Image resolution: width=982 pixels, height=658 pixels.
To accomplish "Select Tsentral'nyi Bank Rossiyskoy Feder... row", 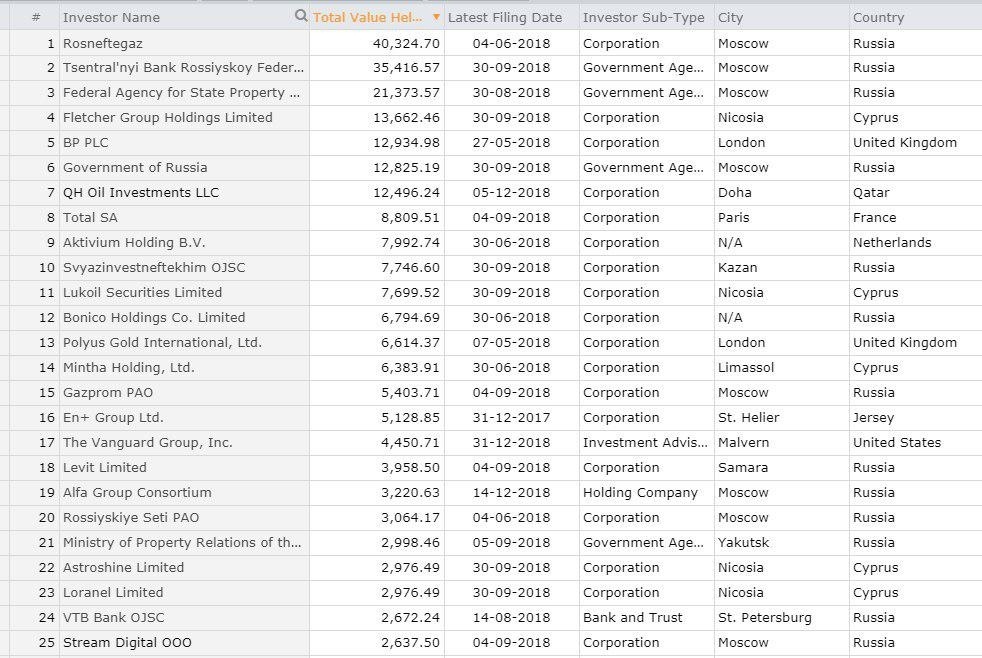I will click(x=183, y=68).
